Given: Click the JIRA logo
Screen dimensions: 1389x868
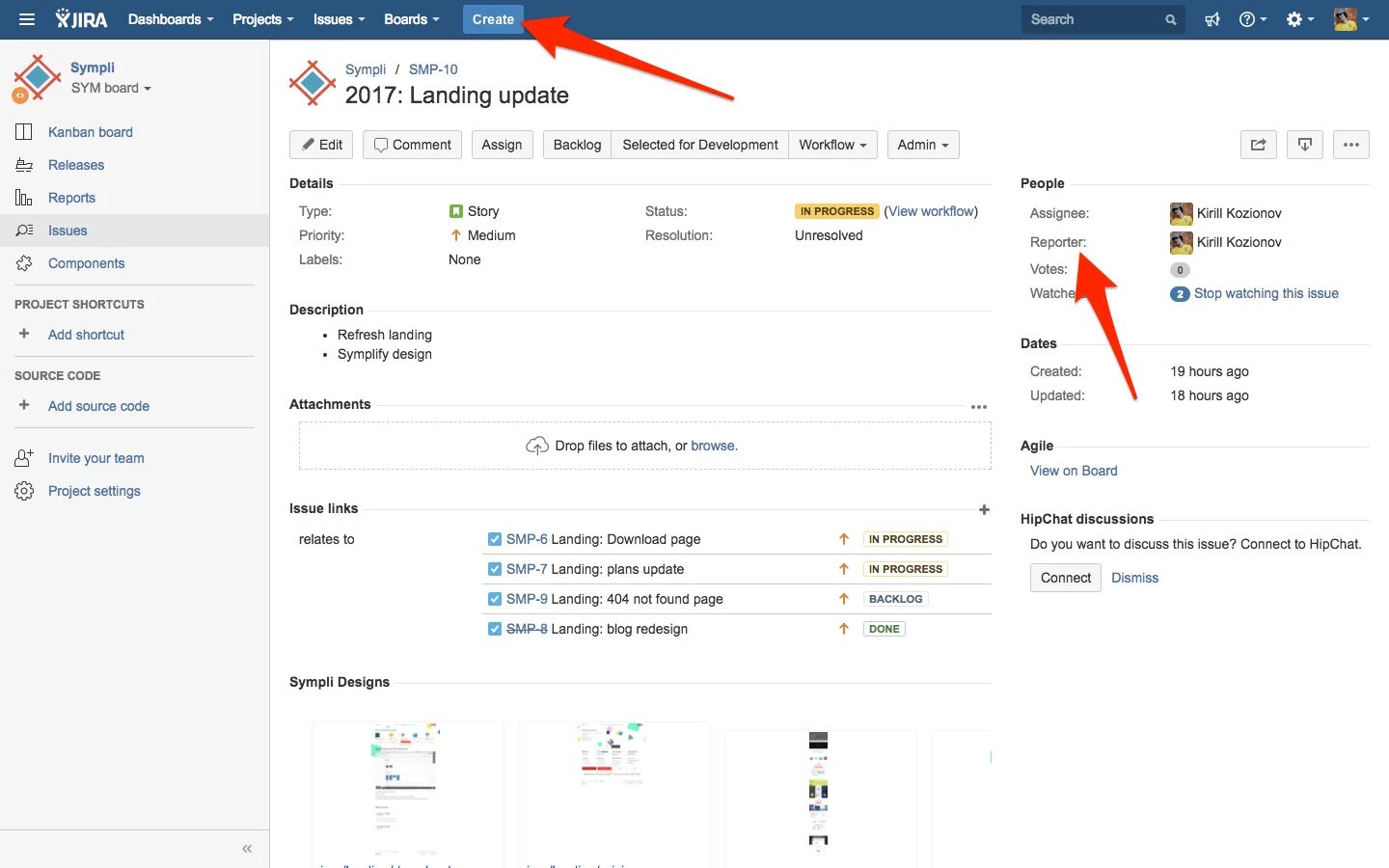Looking at the screenshot, I should tap(81, 19).
